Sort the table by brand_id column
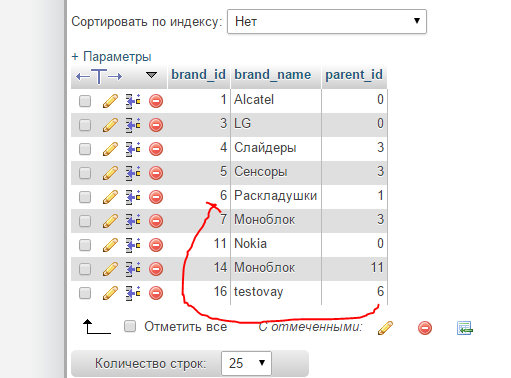This screenshot has height=378, width=511. (x=198, y=74)
